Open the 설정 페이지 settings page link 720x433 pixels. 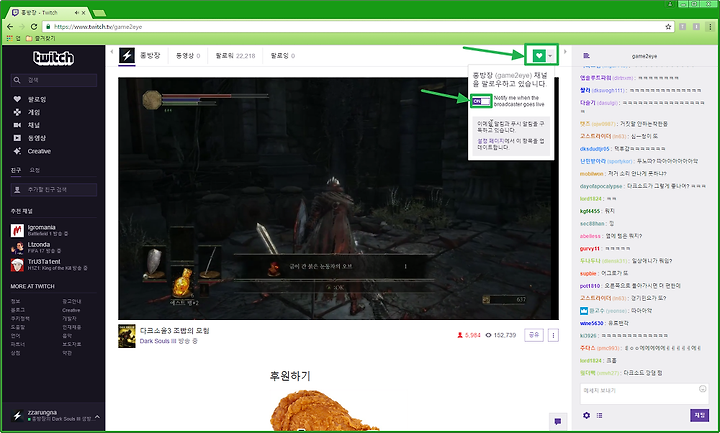(x=490, y=141)
